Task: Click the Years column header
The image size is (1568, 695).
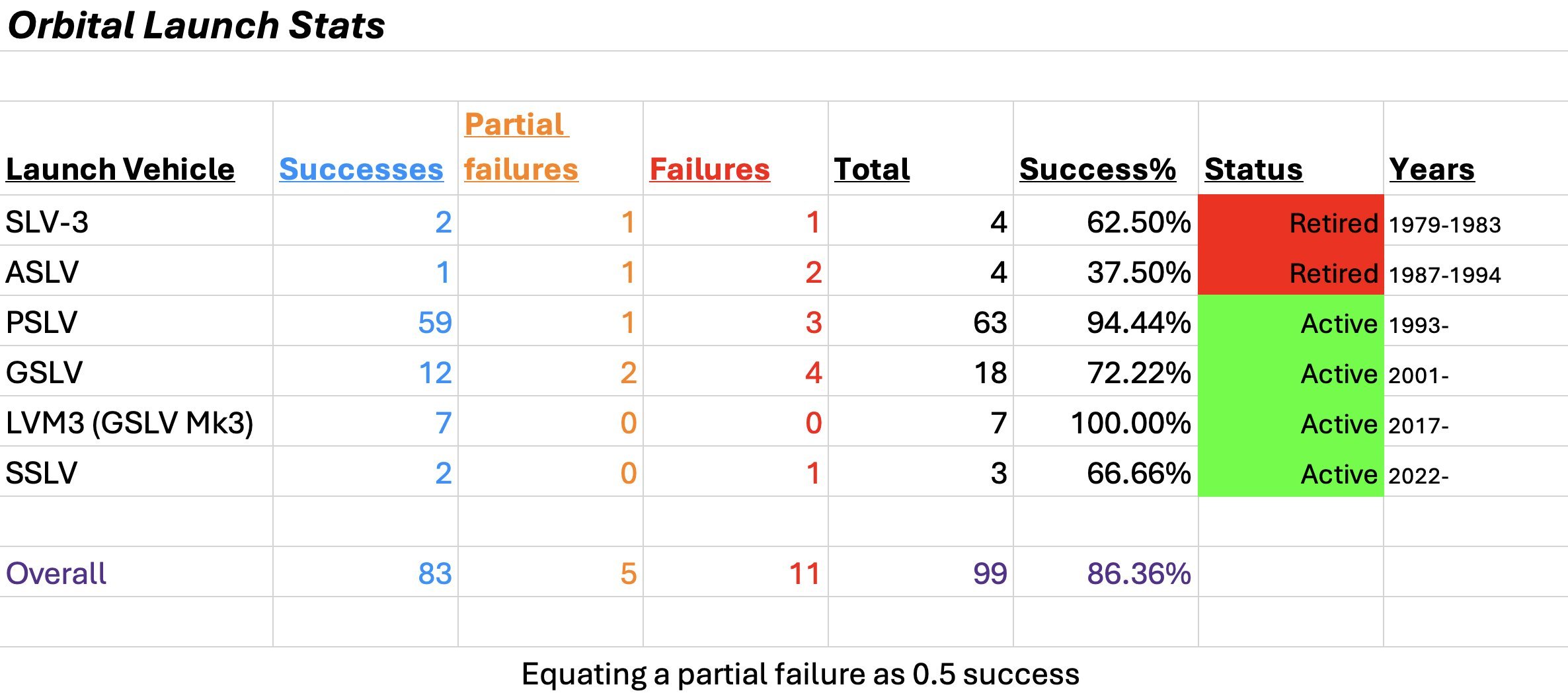Action: click(1432, 169)
